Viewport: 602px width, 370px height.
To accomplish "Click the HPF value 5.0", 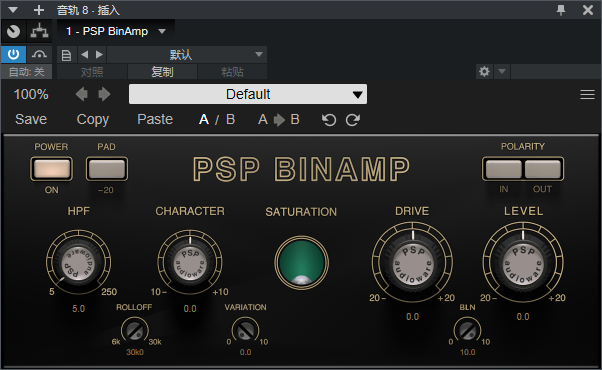I will click(79, 309).
